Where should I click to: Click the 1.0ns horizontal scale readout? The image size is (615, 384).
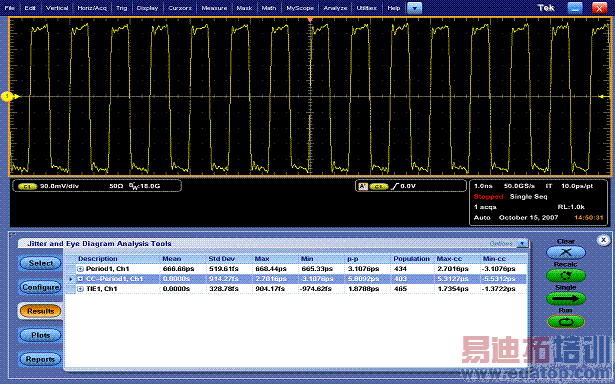[x=483, y=186]
